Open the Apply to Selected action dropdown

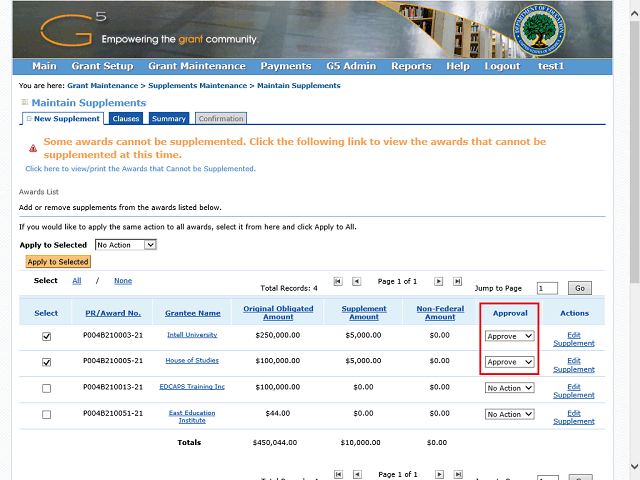127,244
